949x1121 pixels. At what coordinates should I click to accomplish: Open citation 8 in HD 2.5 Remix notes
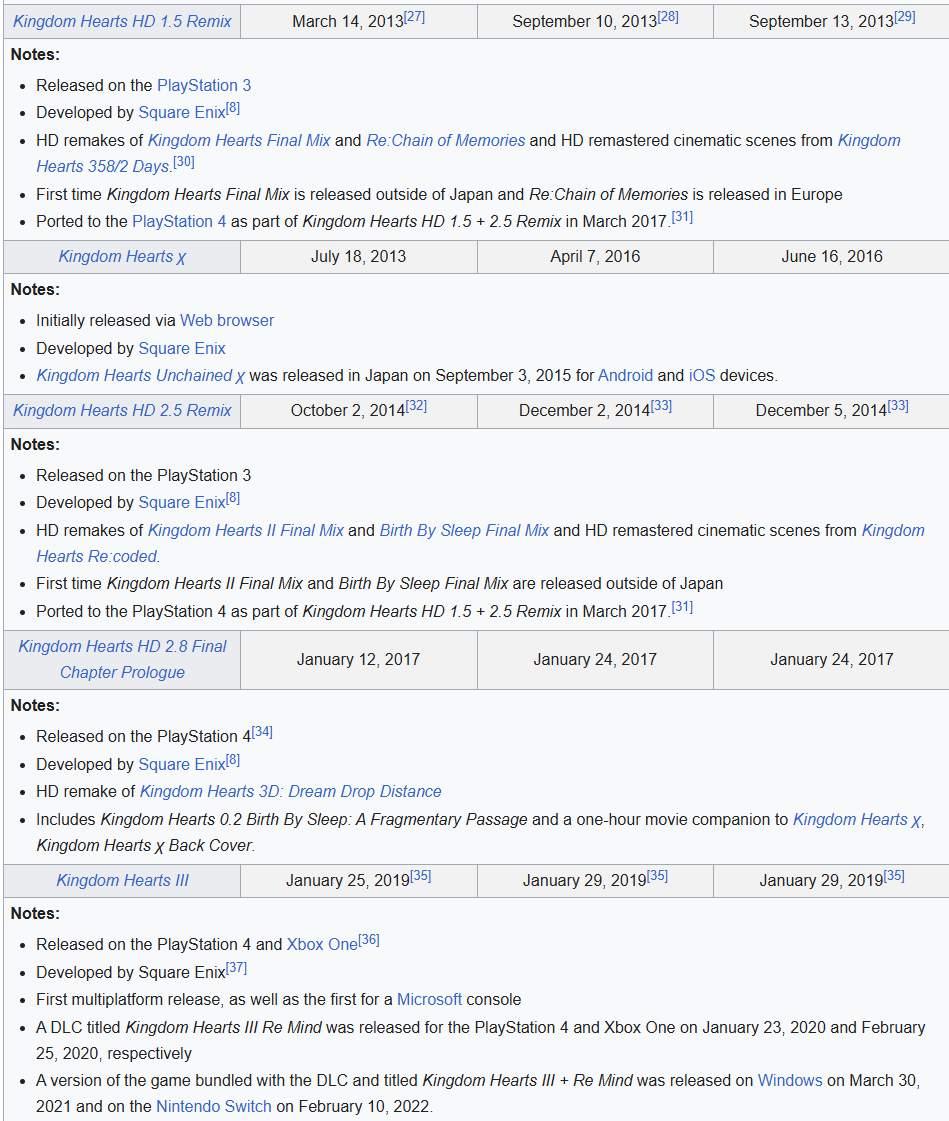tap(232, 499)
